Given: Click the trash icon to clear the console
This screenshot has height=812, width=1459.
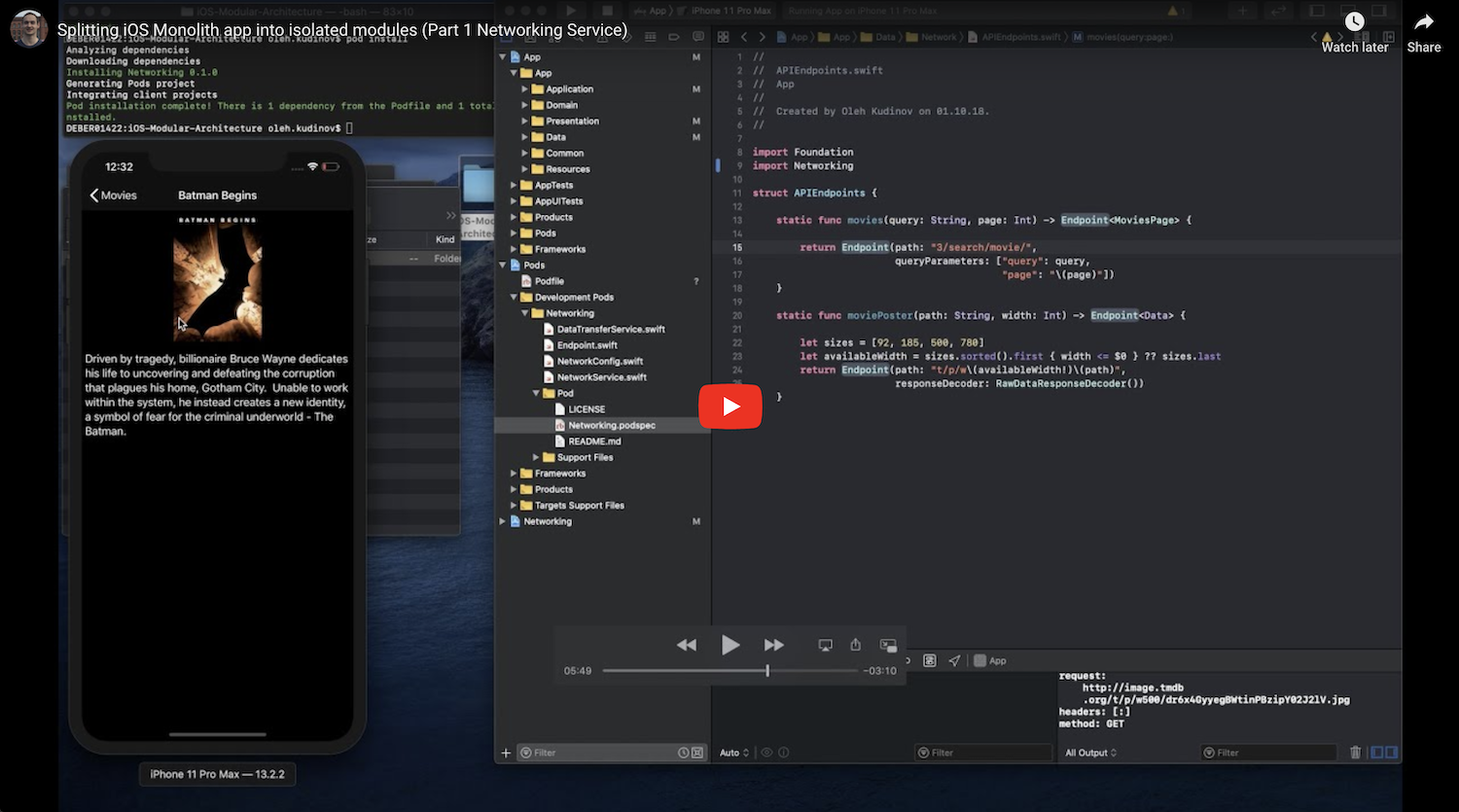Looking at the screenshot, I should point(1355,753).
